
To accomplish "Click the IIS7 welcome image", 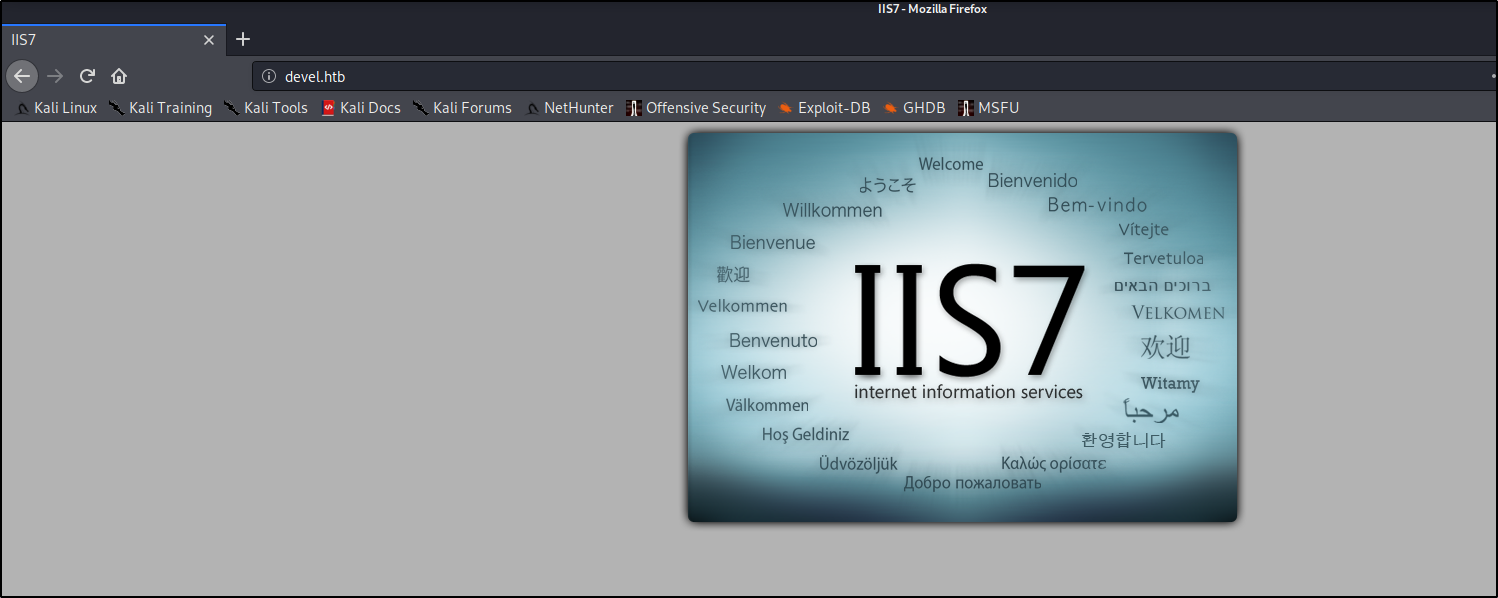I will pos(962,327).
